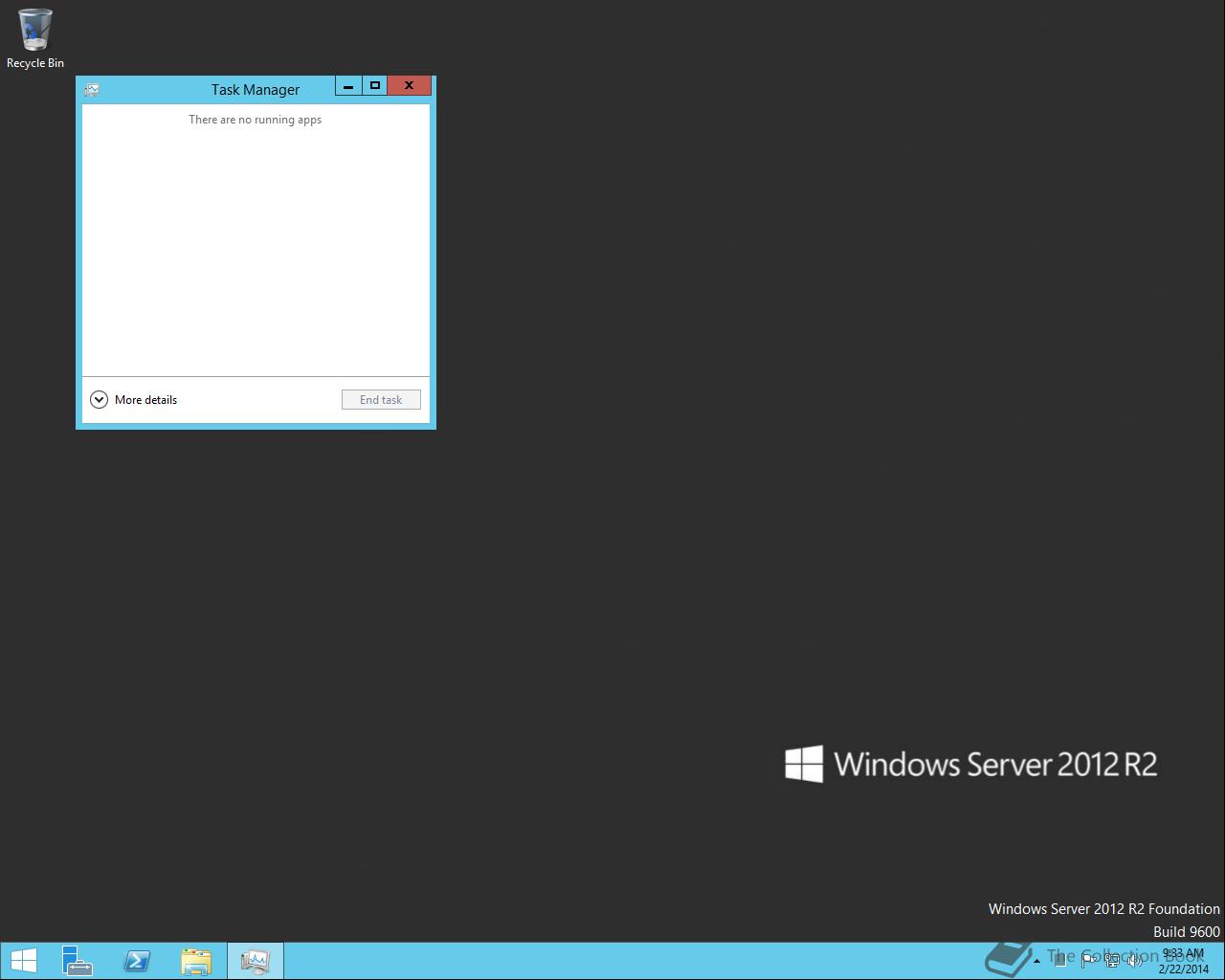This screenshot has width=1225, height=980.
Task: Click the 'There are no running apps' message
Action: (255, 120)
